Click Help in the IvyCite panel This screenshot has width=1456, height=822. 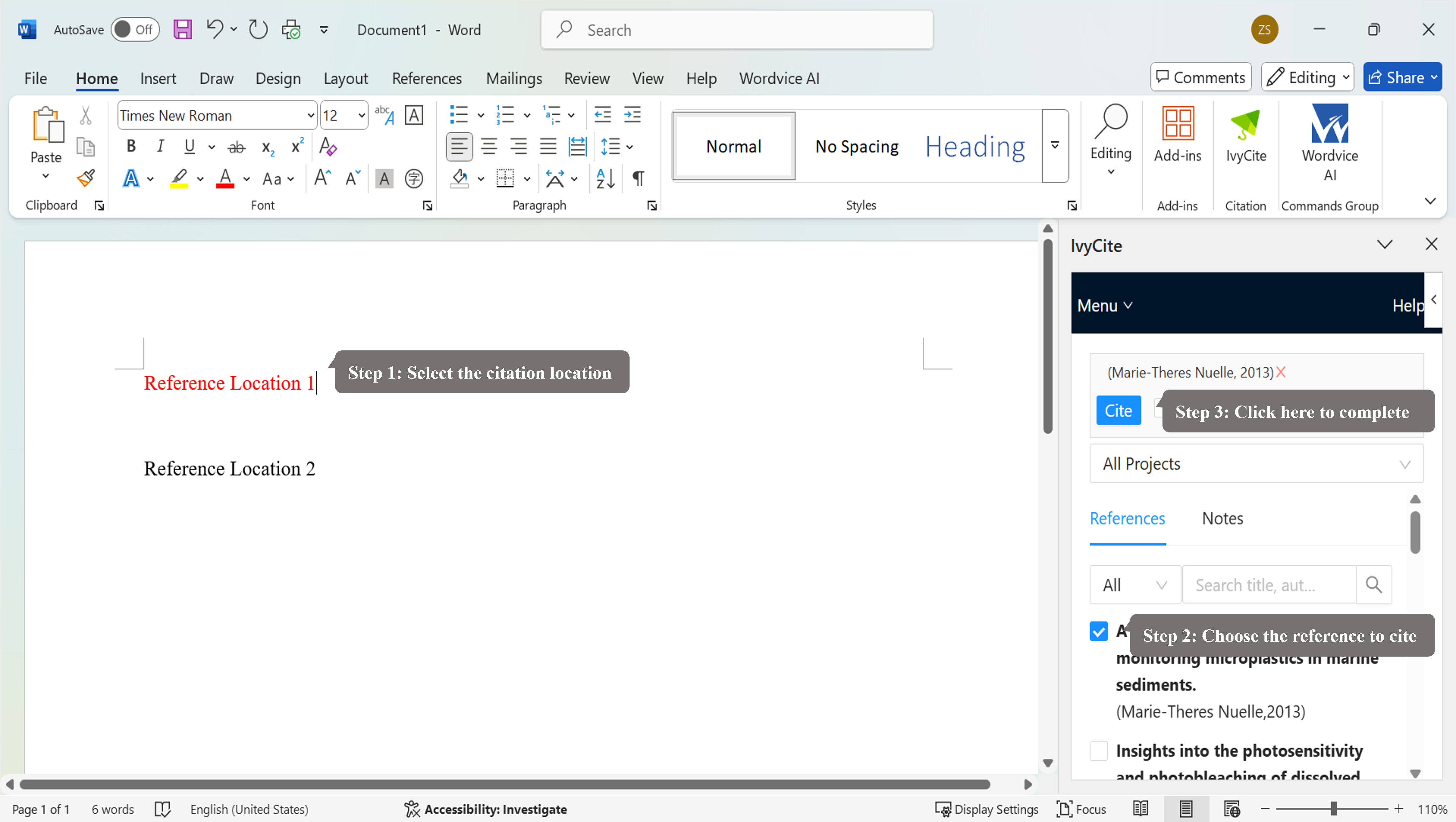point(1408,305)
